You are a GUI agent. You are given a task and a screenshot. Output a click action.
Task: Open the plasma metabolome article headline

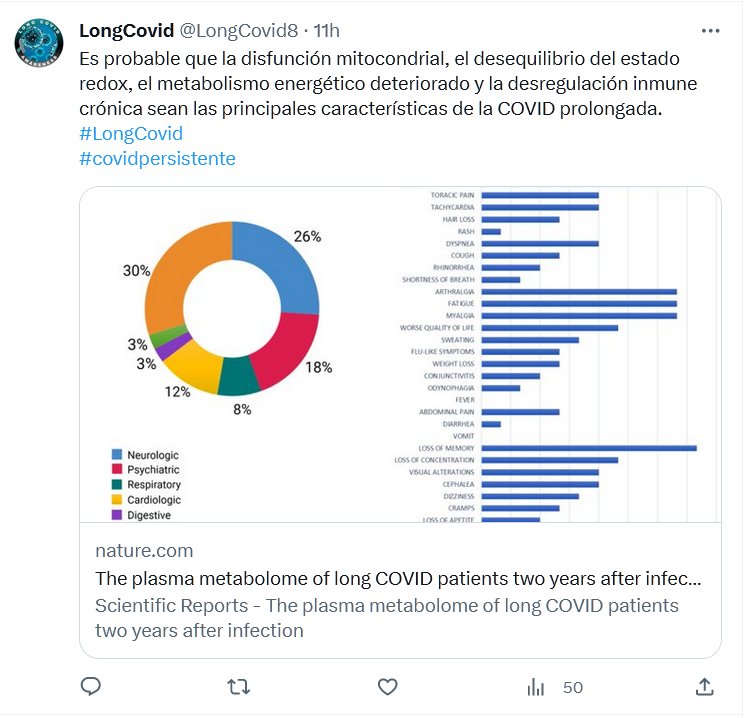398,578
